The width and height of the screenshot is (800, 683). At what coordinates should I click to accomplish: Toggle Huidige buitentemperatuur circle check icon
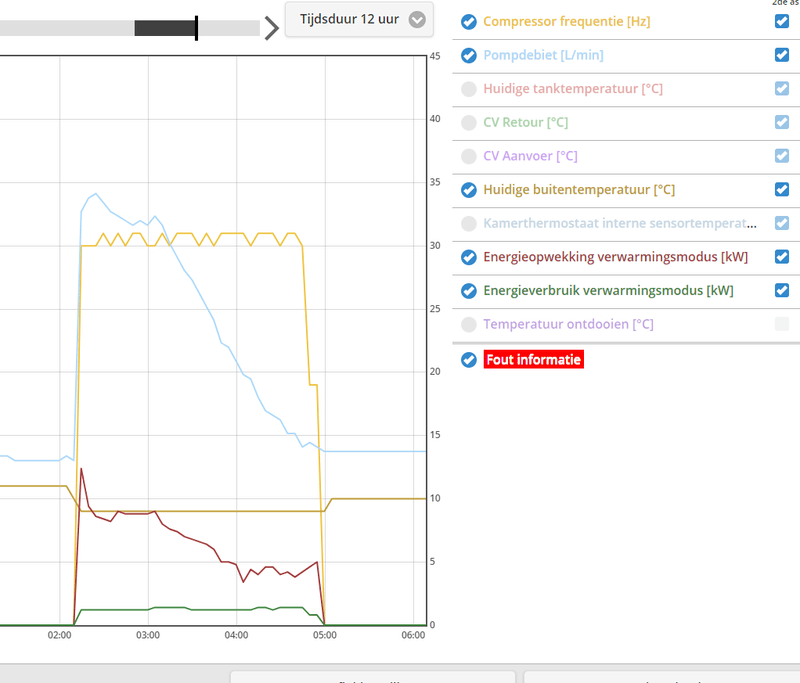tap(468, 190)
